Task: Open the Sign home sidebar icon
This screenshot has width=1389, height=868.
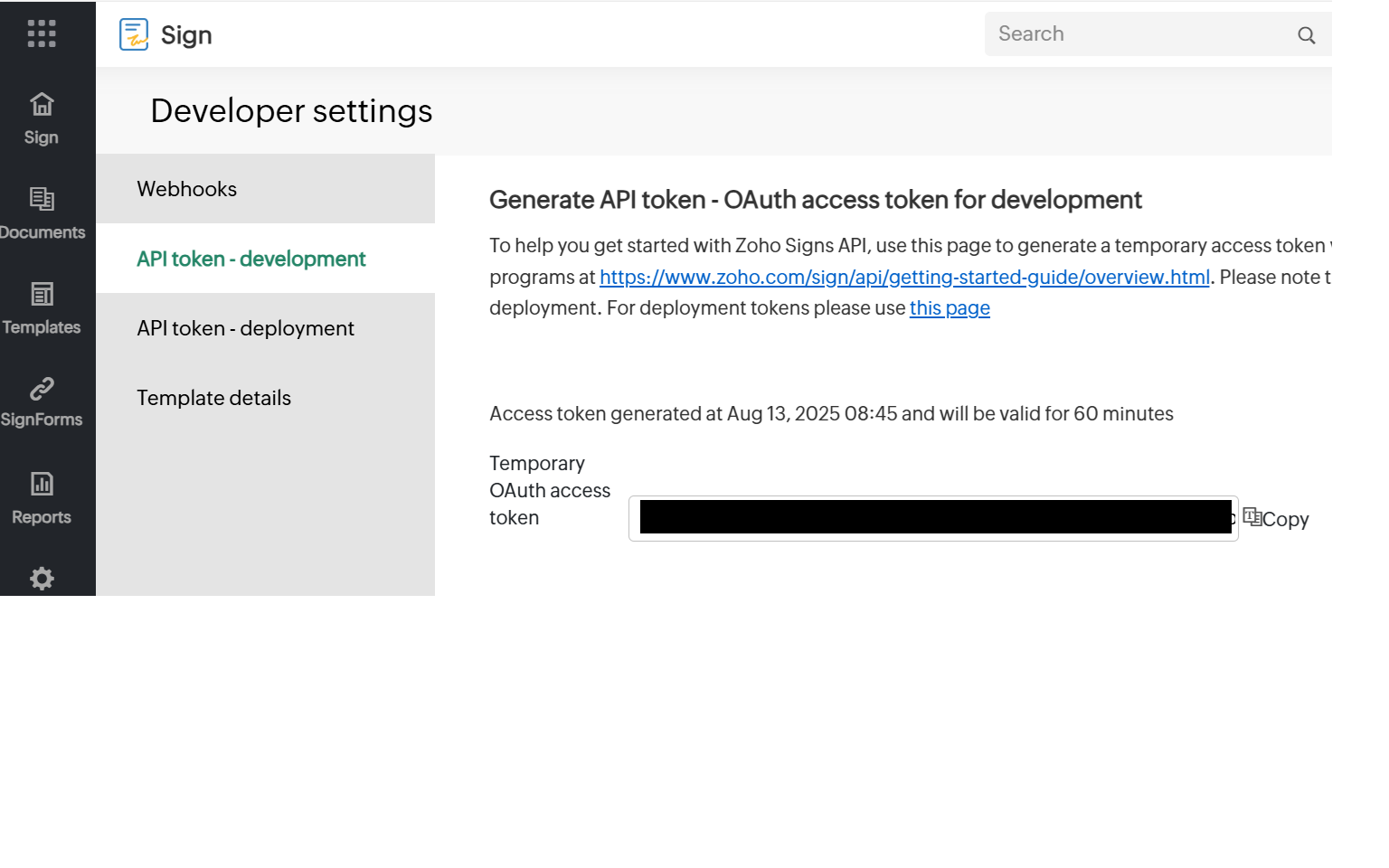Action: click(42, 104)
